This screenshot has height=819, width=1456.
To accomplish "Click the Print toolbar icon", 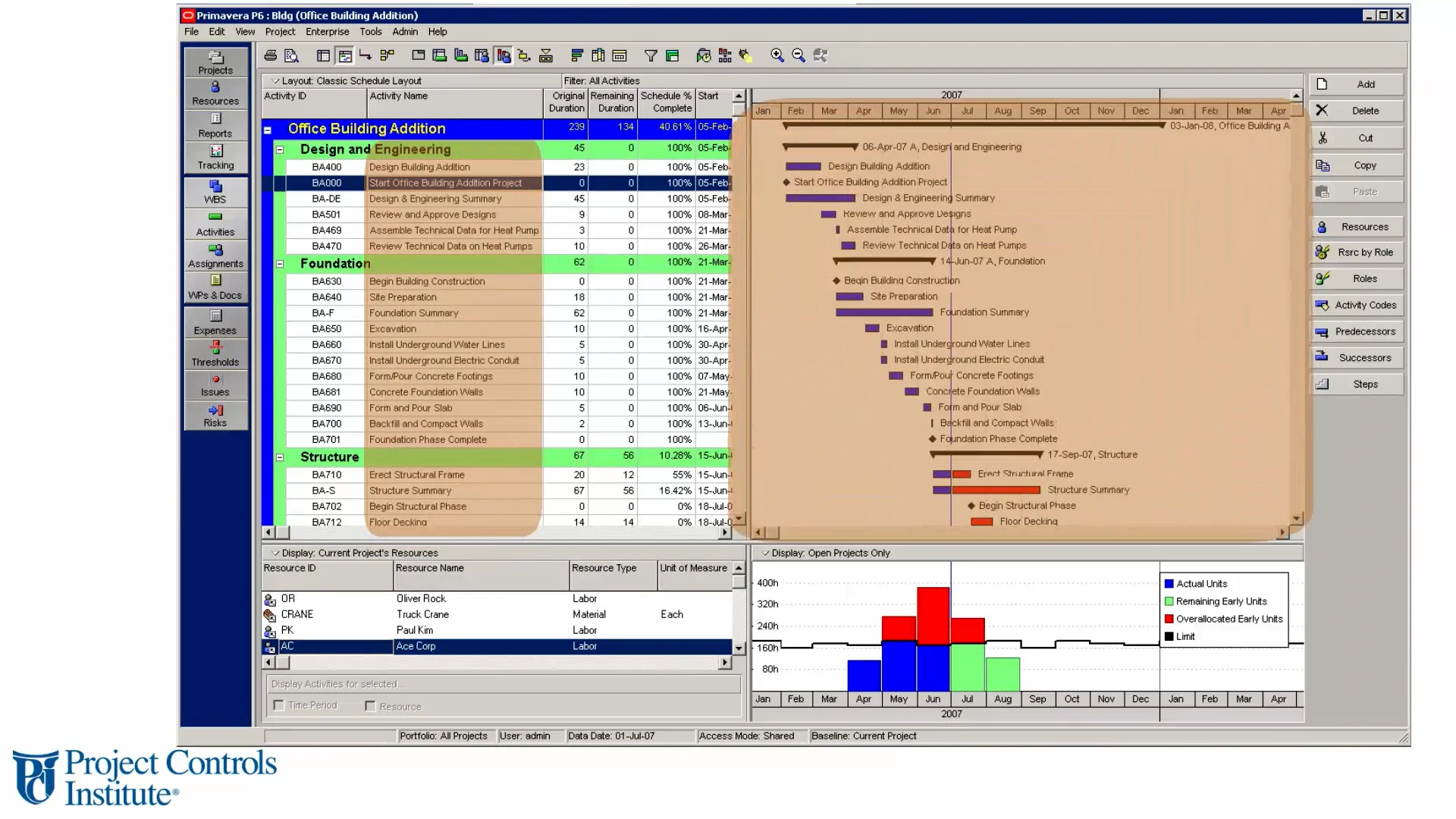I will 269,55.
